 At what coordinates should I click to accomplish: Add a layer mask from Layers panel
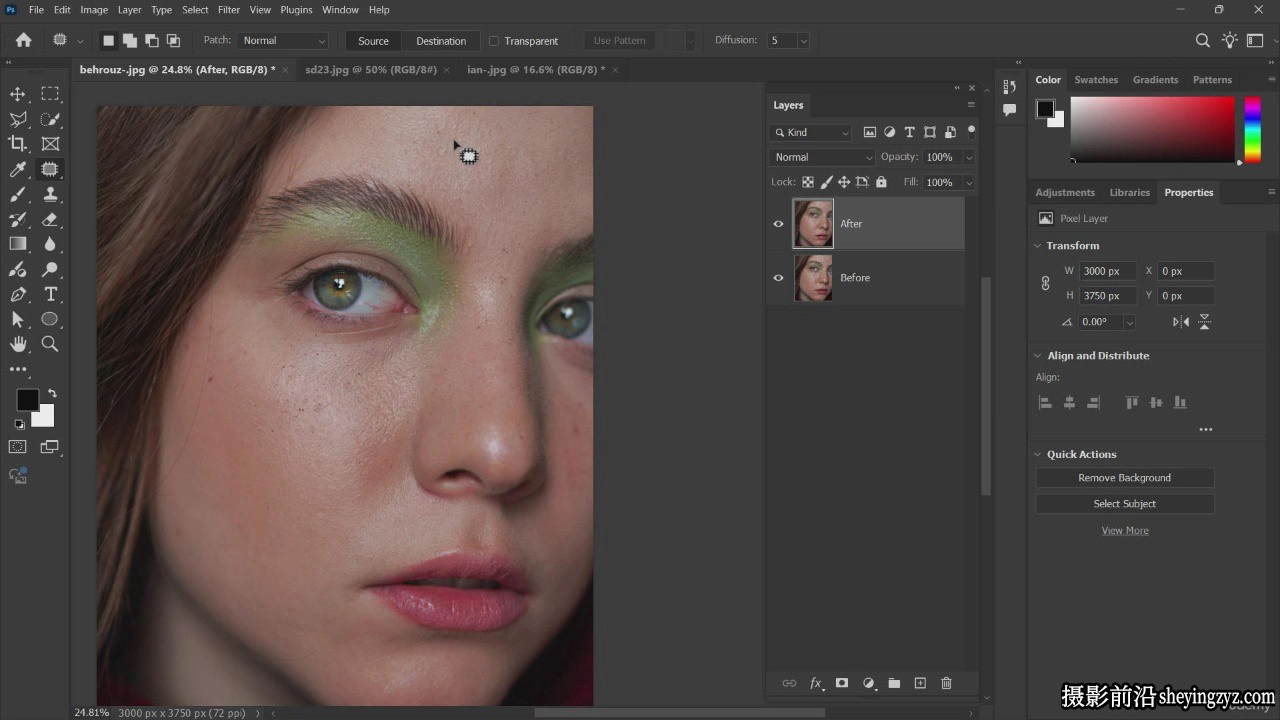(842, 683)
